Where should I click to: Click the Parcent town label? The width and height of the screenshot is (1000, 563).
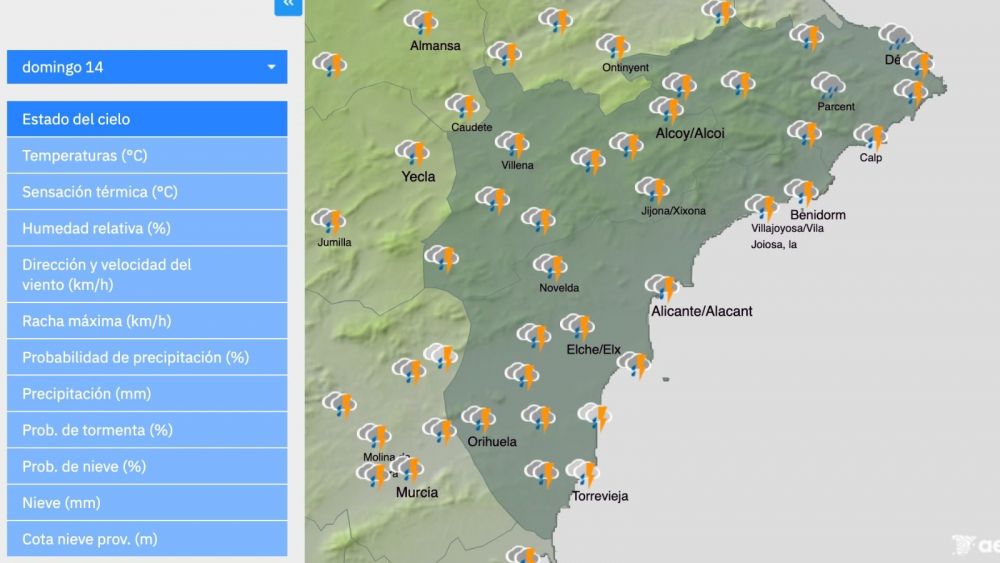point(836,106)
